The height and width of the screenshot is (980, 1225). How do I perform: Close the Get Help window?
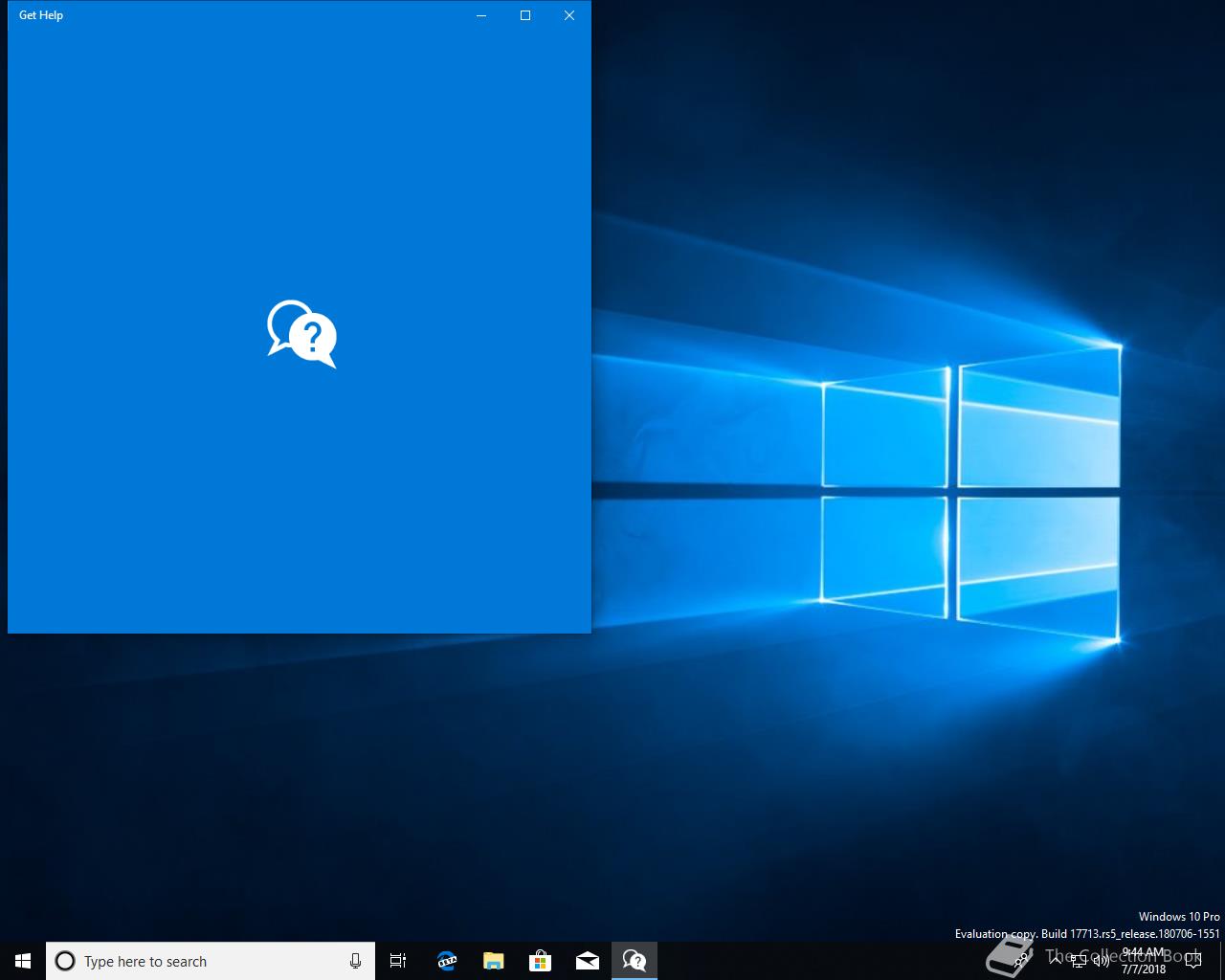coord(569,15)
